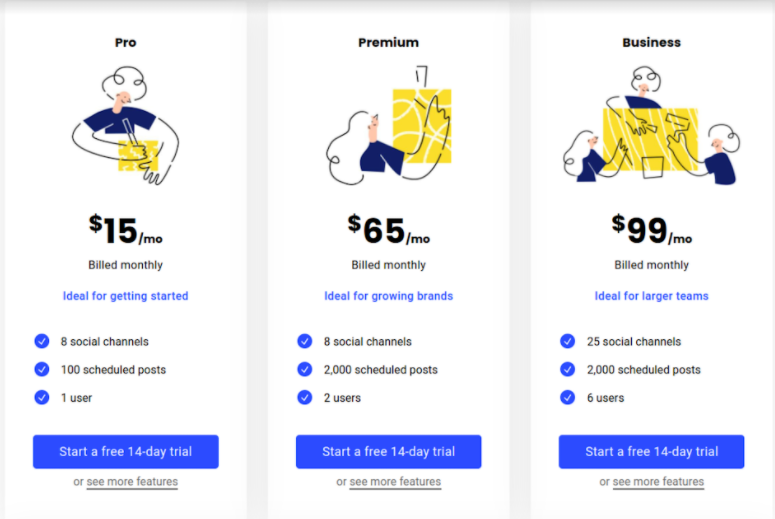Click the Ideal for growing brands text
775x519 pixels.
(x=388, y=296)
